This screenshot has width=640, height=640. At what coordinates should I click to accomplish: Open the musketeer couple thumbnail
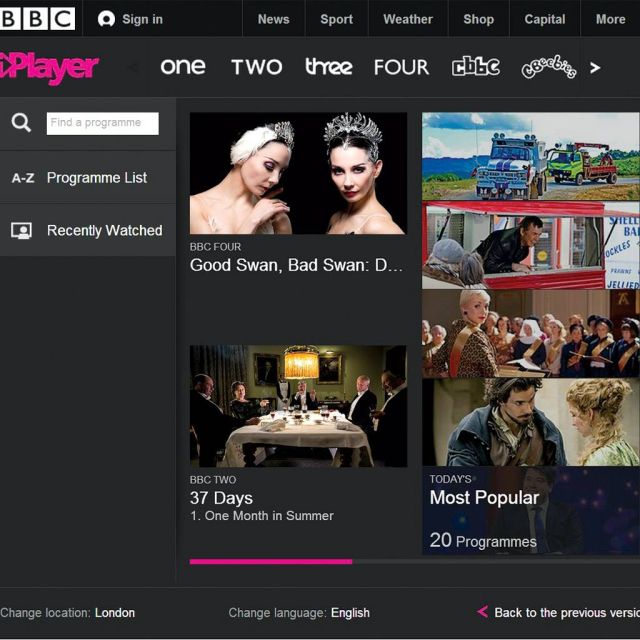(x=531, y=422)
